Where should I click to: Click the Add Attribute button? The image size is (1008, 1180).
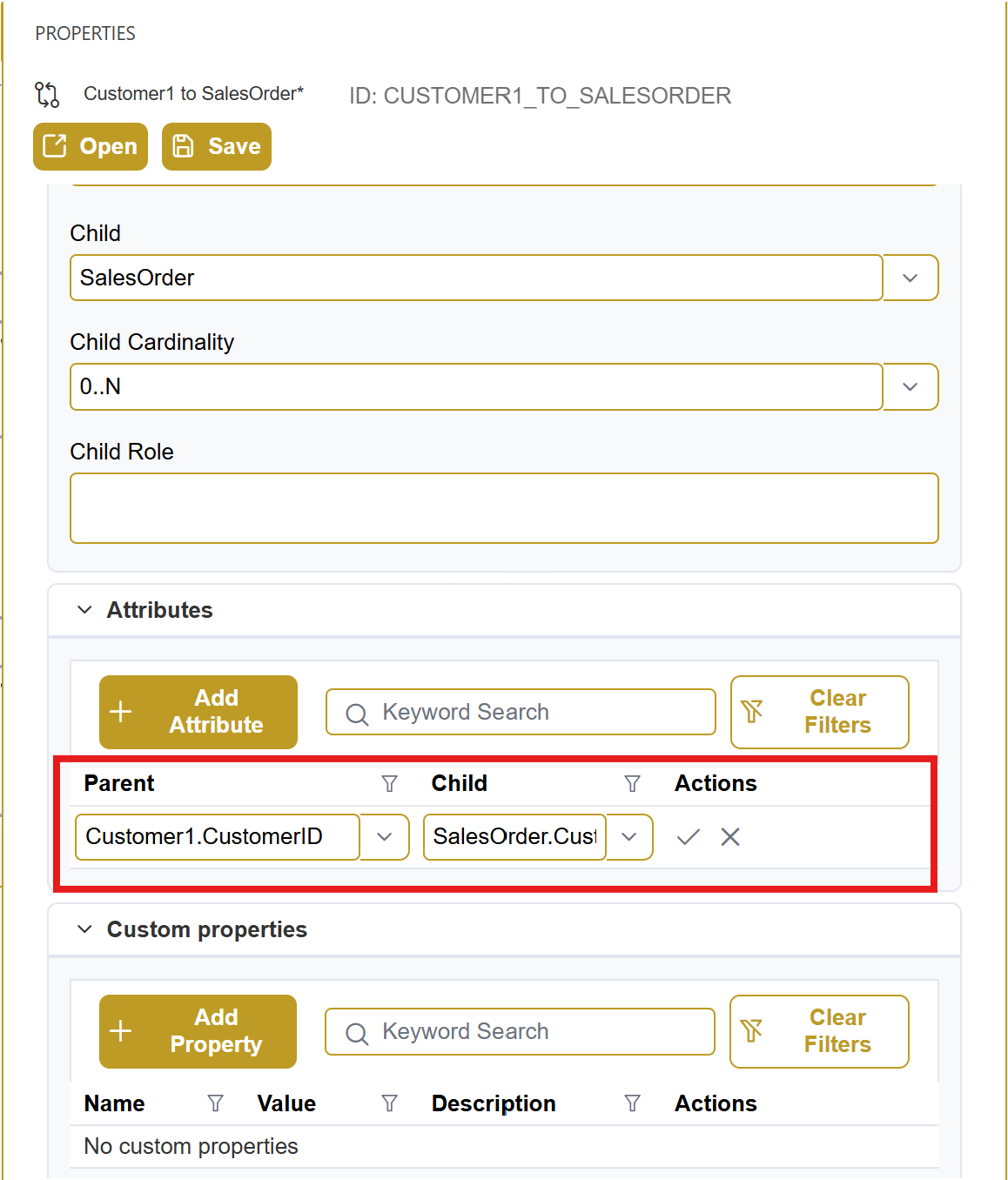(x=198, y=712)
